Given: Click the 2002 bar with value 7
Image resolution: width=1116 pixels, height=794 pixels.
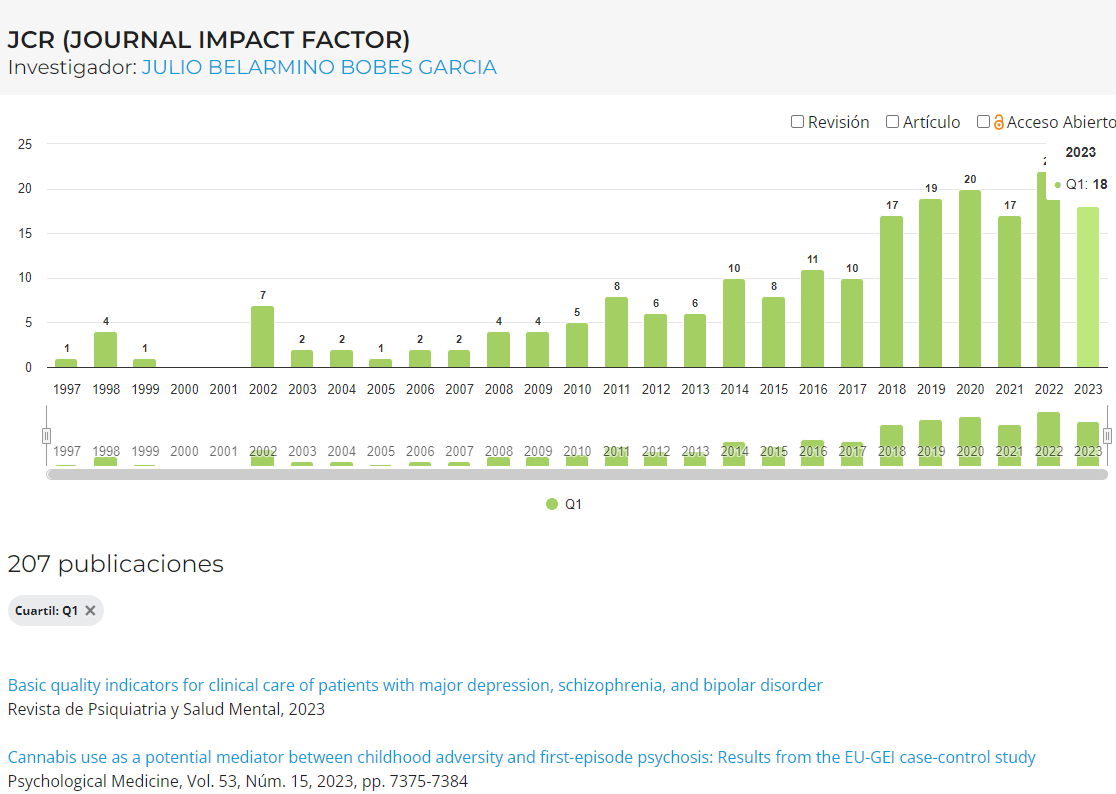Looking at the screenshot, I should pos(263,337).
